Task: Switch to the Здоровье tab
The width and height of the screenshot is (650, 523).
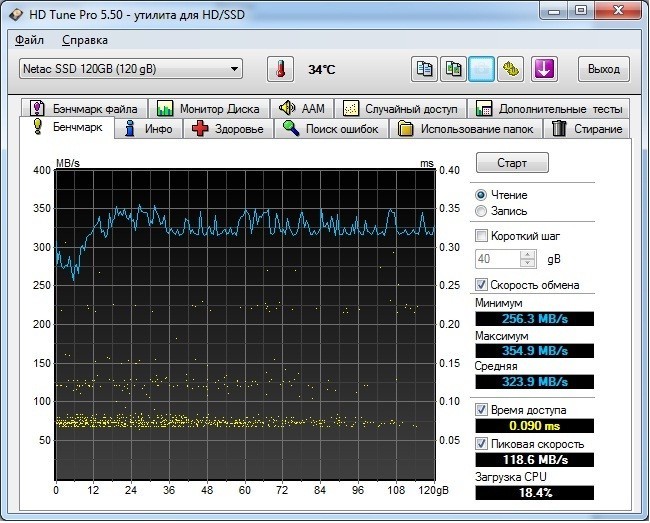Action: click(x=228, y=129)
